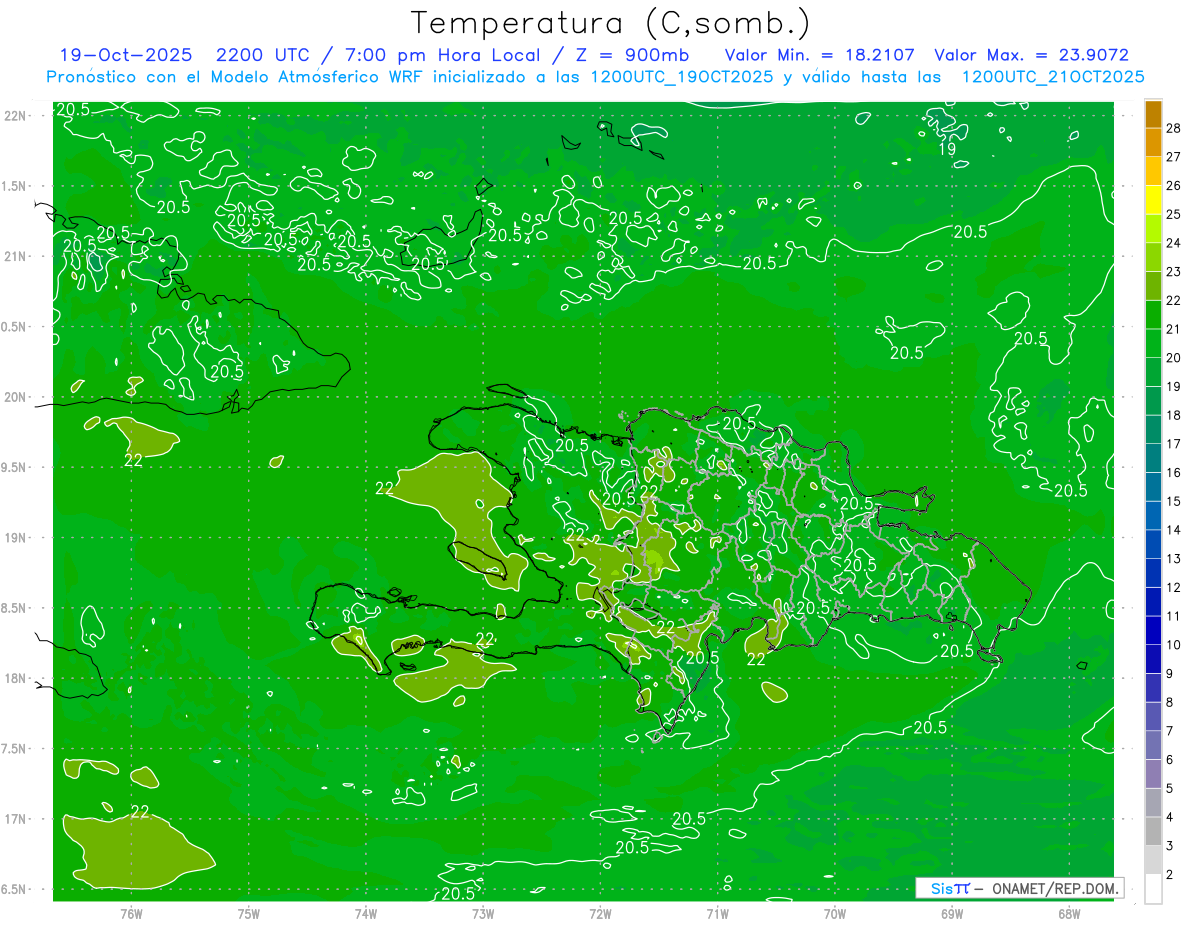Click the '26' colorbar label

(x=1174, y=186)
